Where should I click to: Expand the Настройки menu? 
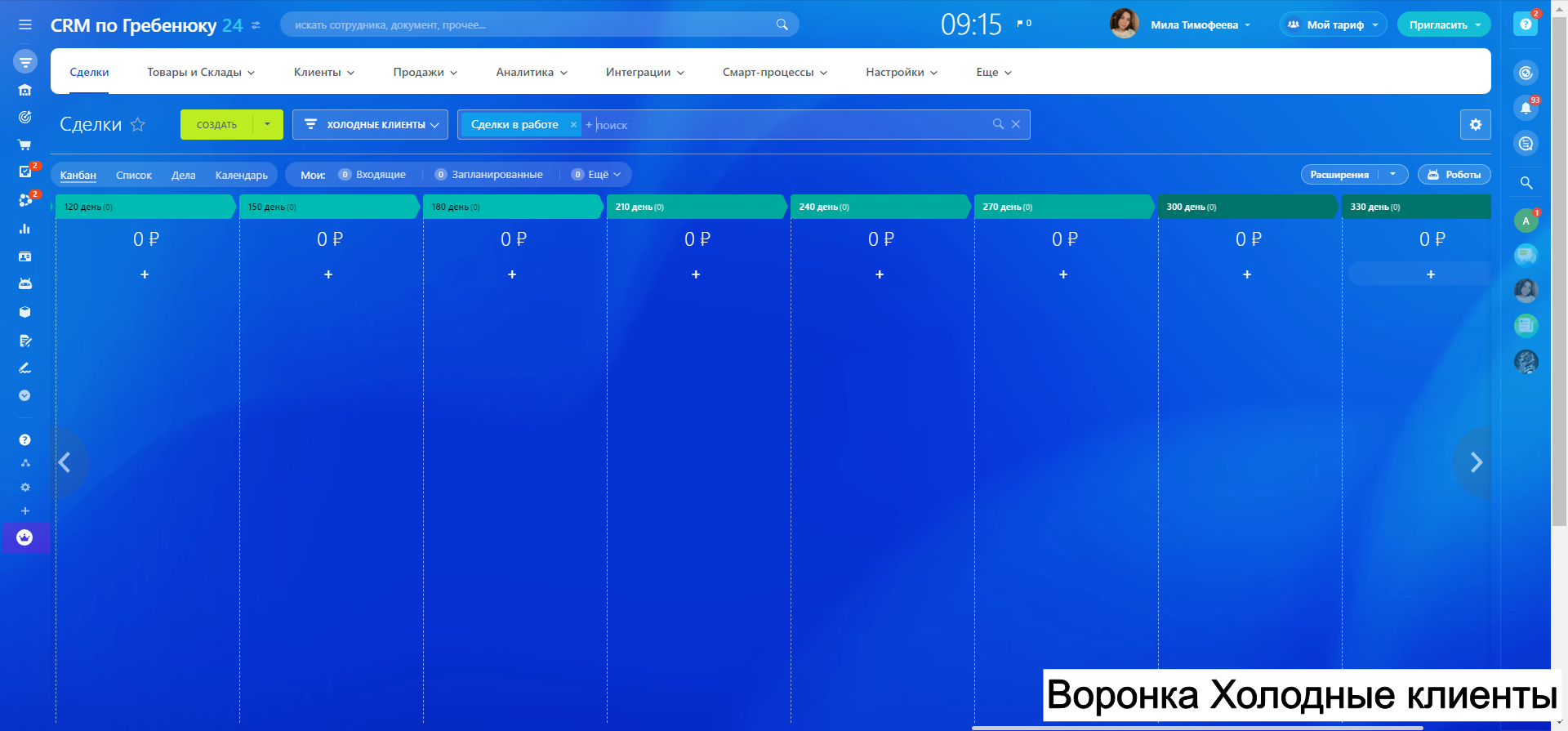pos(902,72)
